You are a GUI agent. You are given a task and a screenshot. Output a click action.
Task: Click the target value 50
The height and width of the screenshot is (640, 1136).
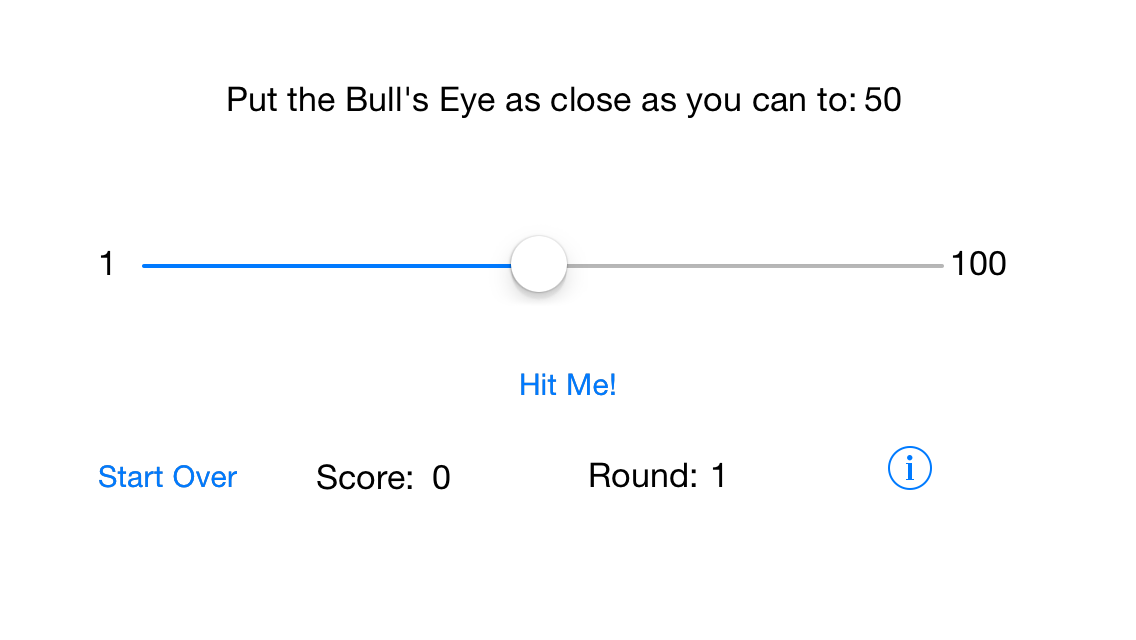point(882,100)
